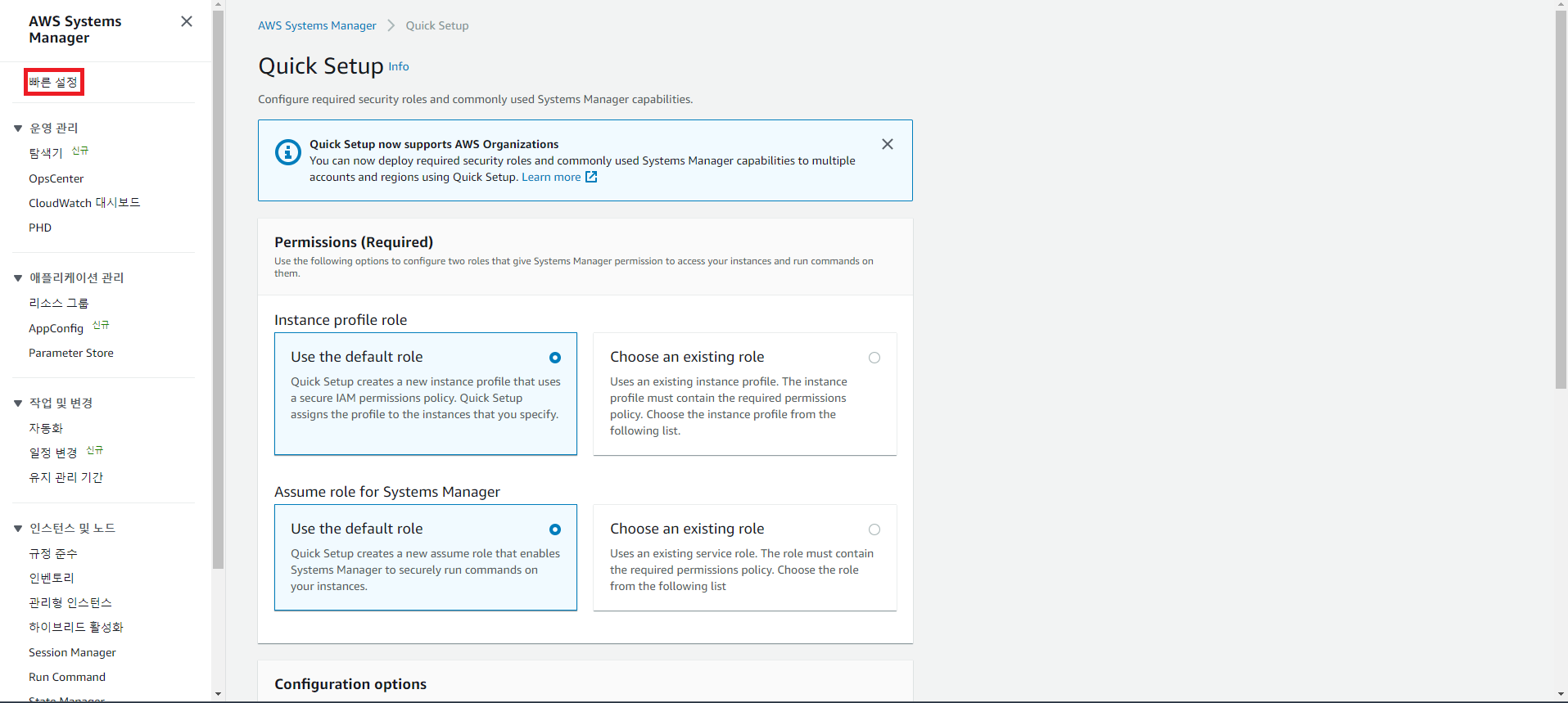Collapse the 작업 및 변경 section

[18, 403]
